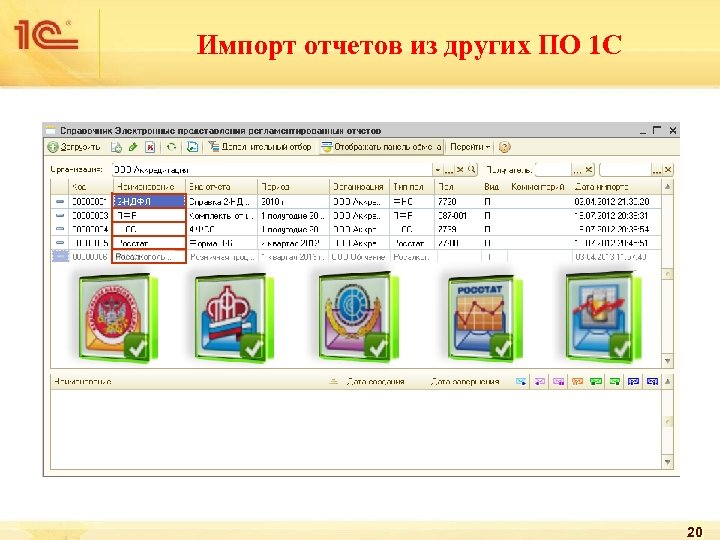Image resolution: width=720 pixels, height=540 pixels.
Task: Clear the Получатель field with its X
Action: [x=589, y=170]
